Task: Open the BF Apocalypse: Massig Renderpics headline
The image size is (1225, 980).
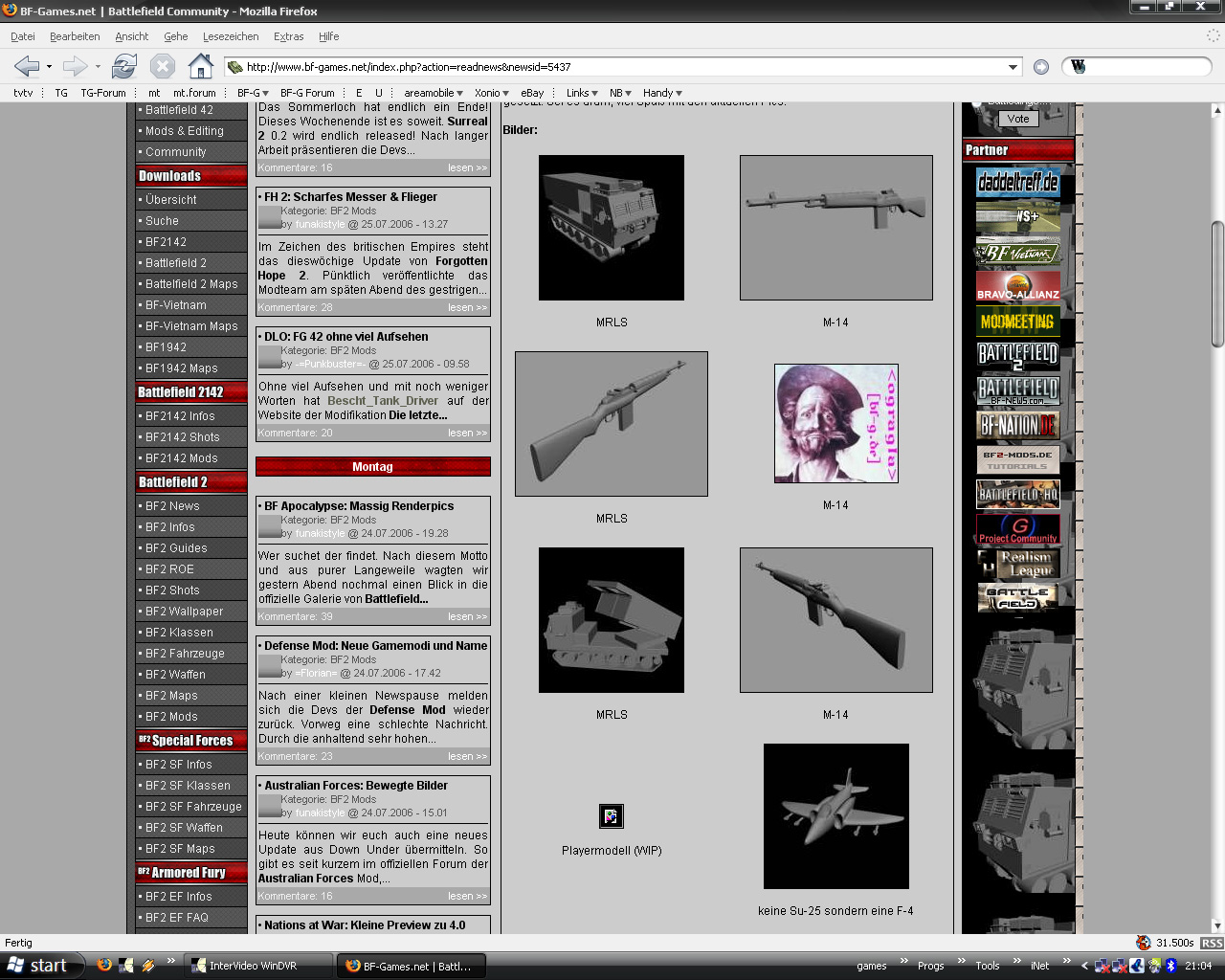Action: point(359,506)
